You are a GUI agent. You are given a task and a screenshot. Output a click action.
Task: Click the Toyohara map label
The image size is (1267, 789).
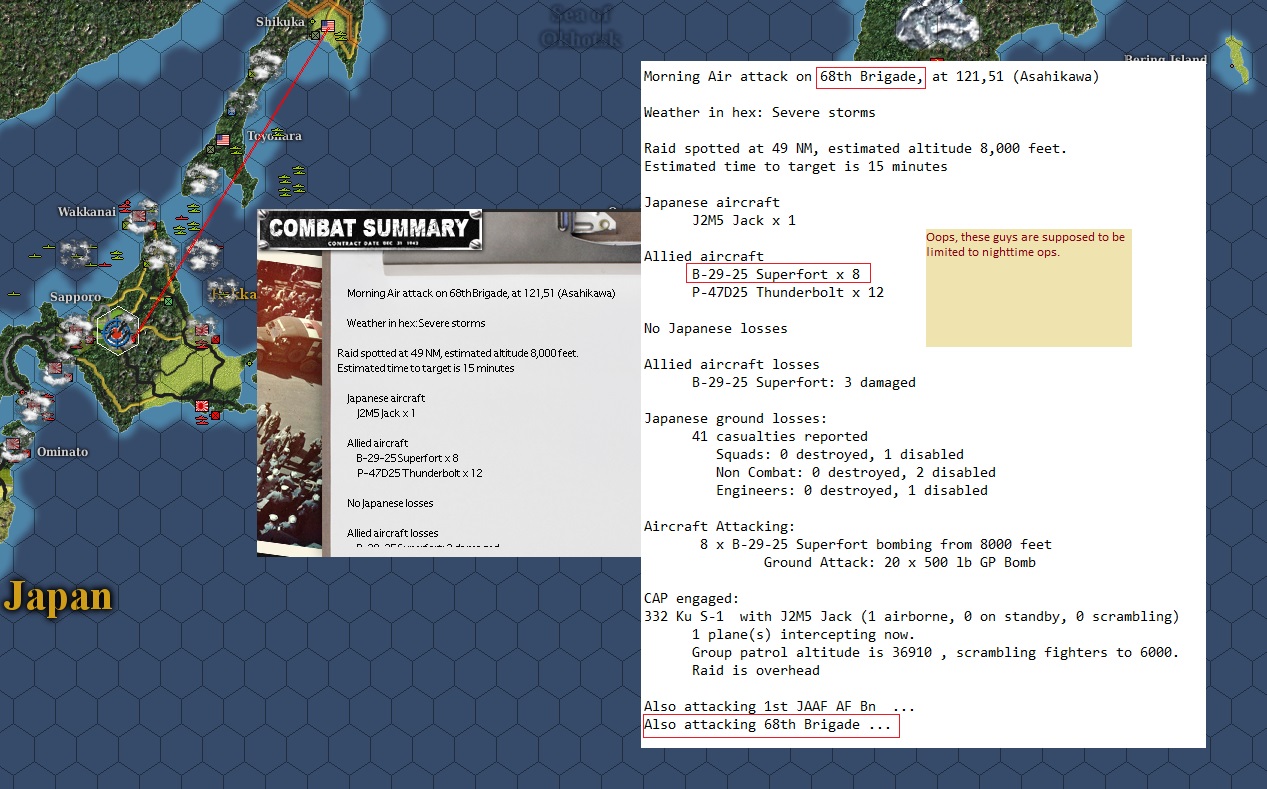click(x=273, y=135)
